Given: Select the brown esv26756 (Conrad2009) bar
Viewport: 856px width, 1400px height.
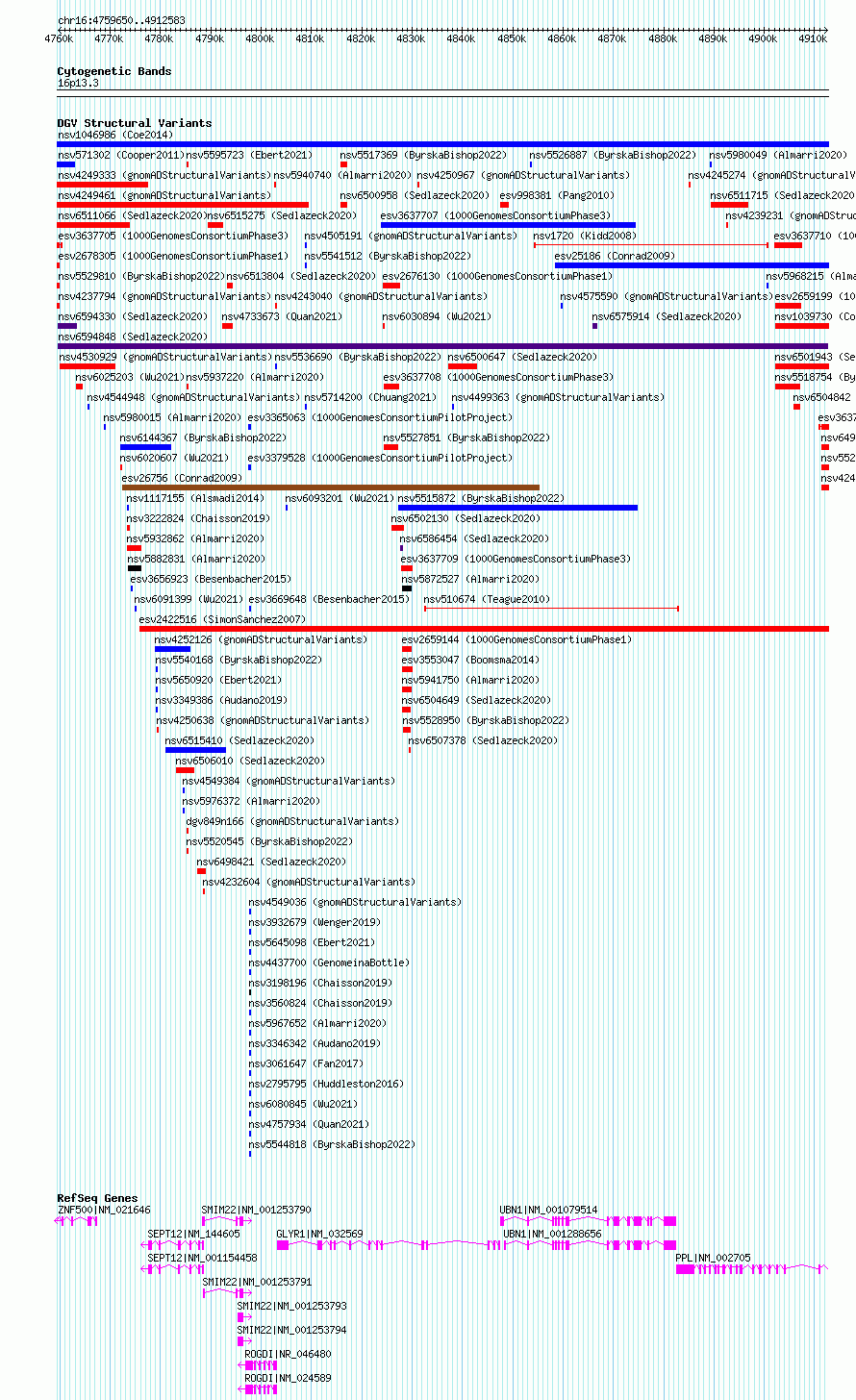Looking at the screenshot, I should pos(330,487).
